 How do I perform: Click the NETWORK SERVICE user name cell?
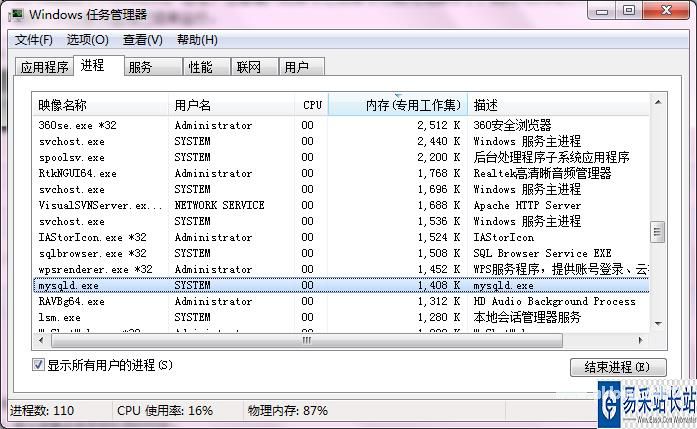coord(220,205)
